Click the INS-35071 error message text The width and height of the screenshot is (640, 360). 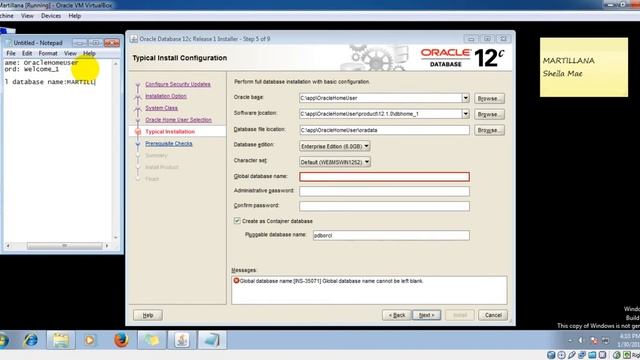click(331, 281)
